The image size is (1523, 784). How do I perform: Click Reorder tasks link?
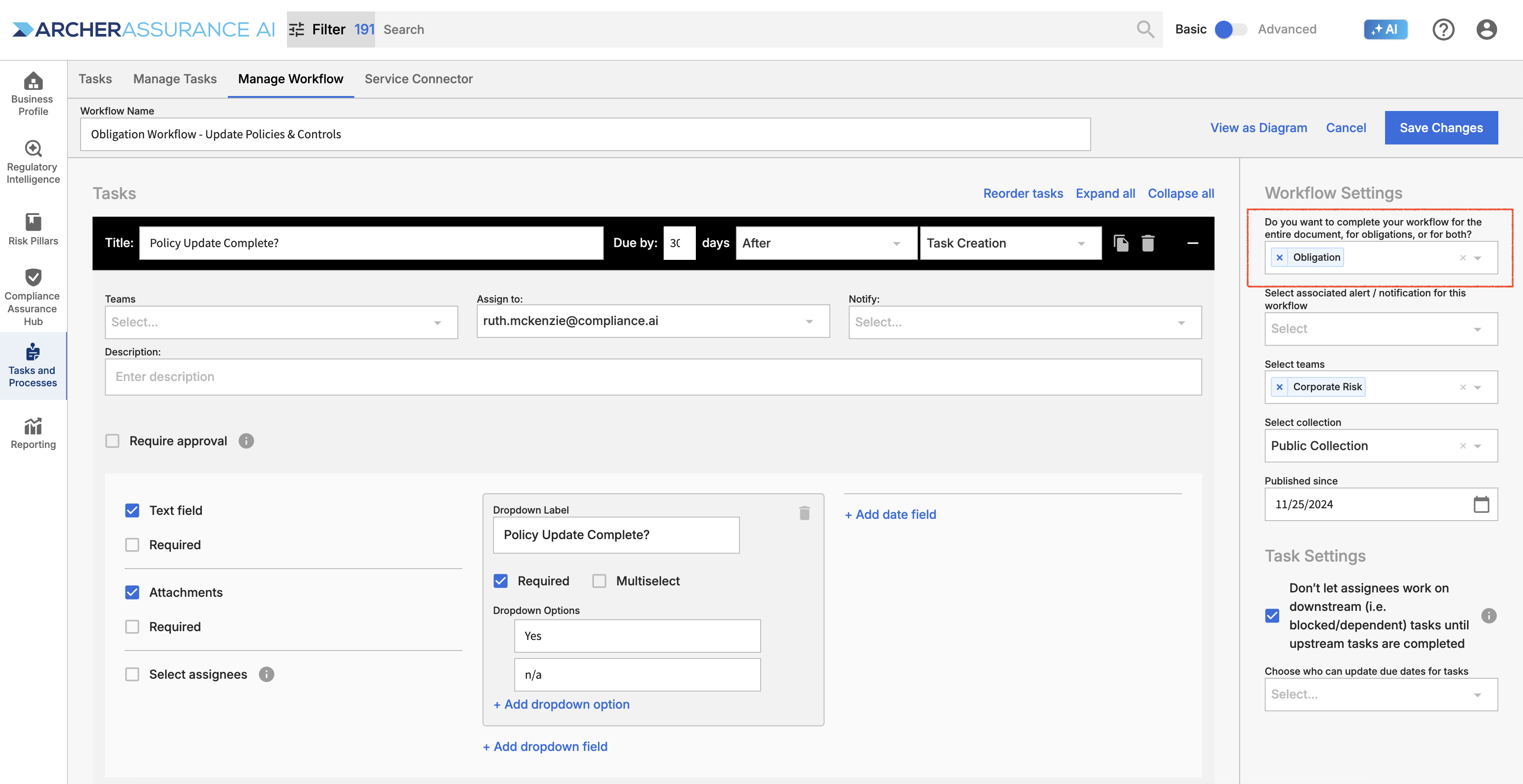(x=1023, y=193)
